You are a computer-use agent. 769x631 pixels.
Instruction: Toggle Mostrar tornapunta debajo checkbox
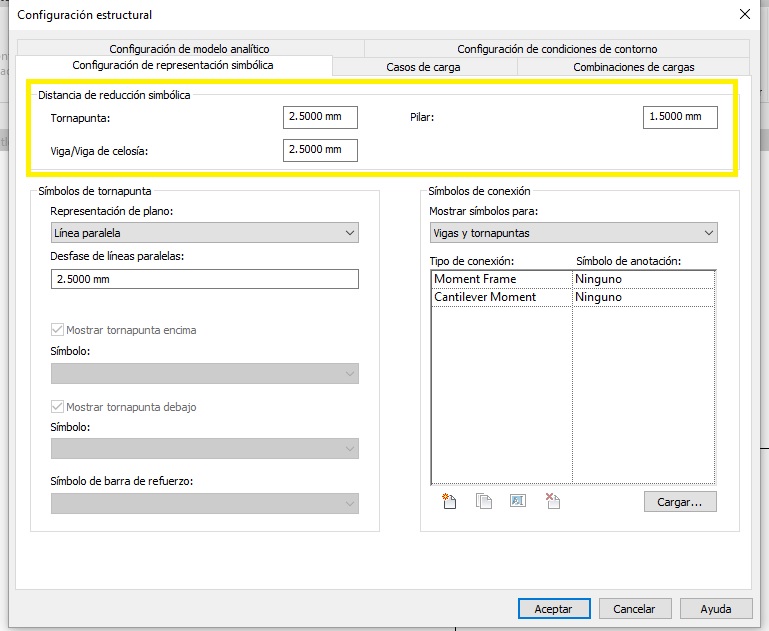coord(58,407)
